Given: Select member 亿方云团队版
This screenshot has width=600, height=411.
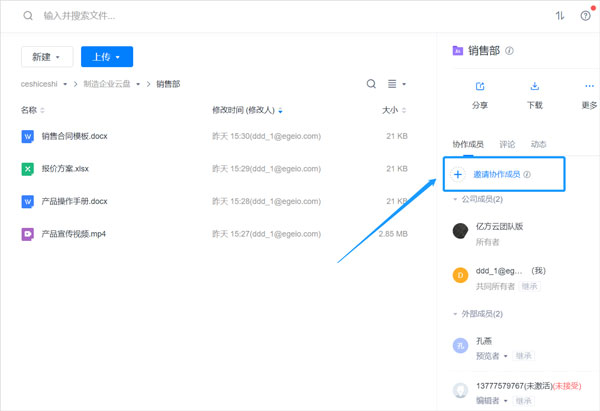Looking at the screenshot, I should [499, 226].
